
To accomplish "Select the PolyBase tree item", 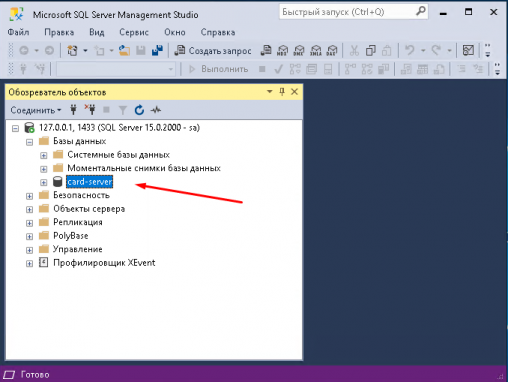I will (71, 236).
